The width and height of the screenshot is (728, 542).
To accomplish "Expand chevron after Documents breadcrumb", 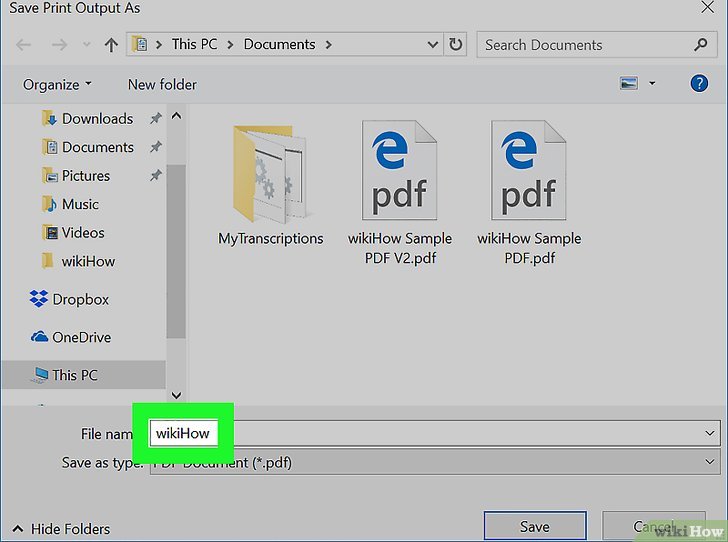I will pos(329,45).
